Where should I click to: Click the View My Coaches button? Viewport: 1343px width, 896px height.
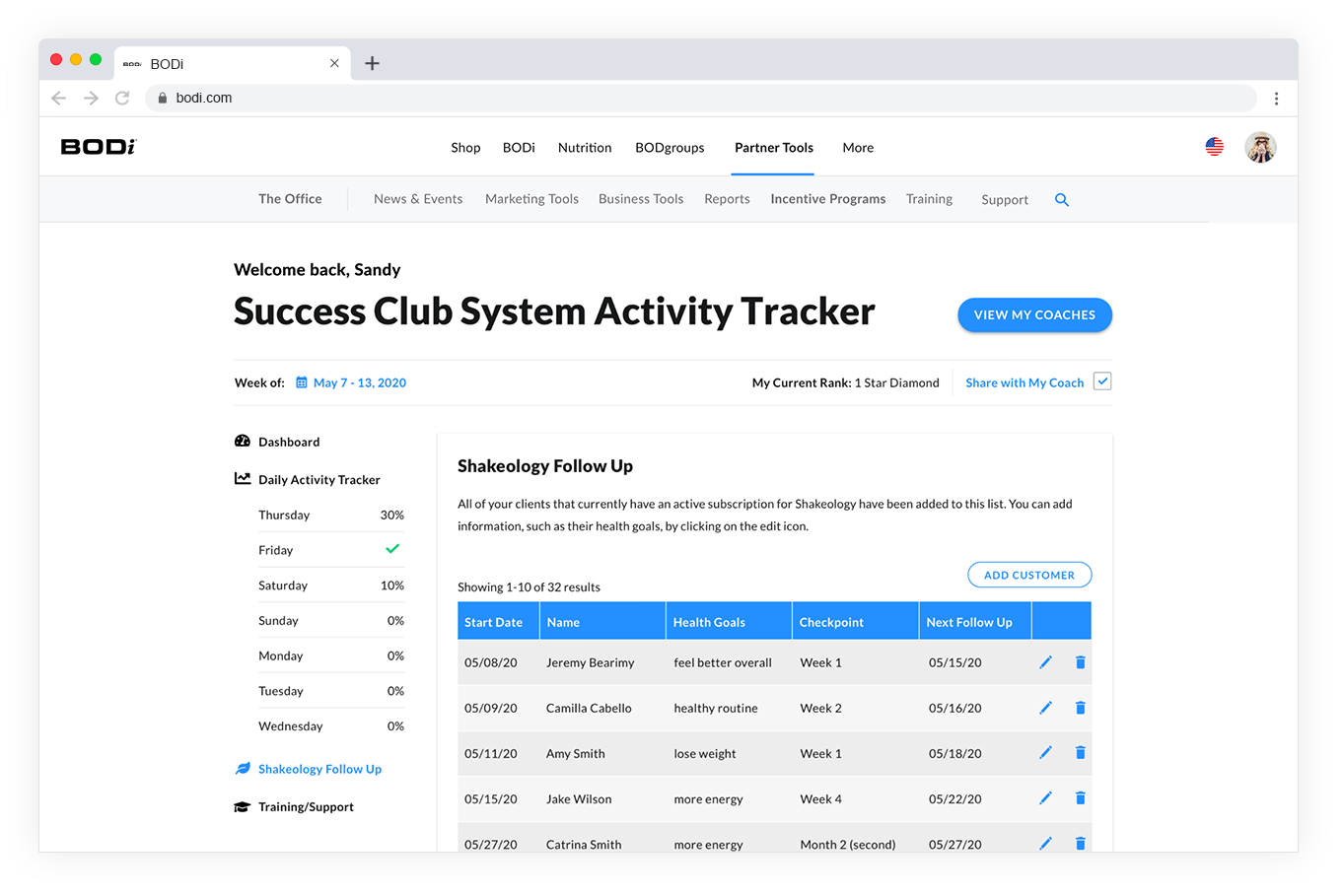[x=1034, y=314]
